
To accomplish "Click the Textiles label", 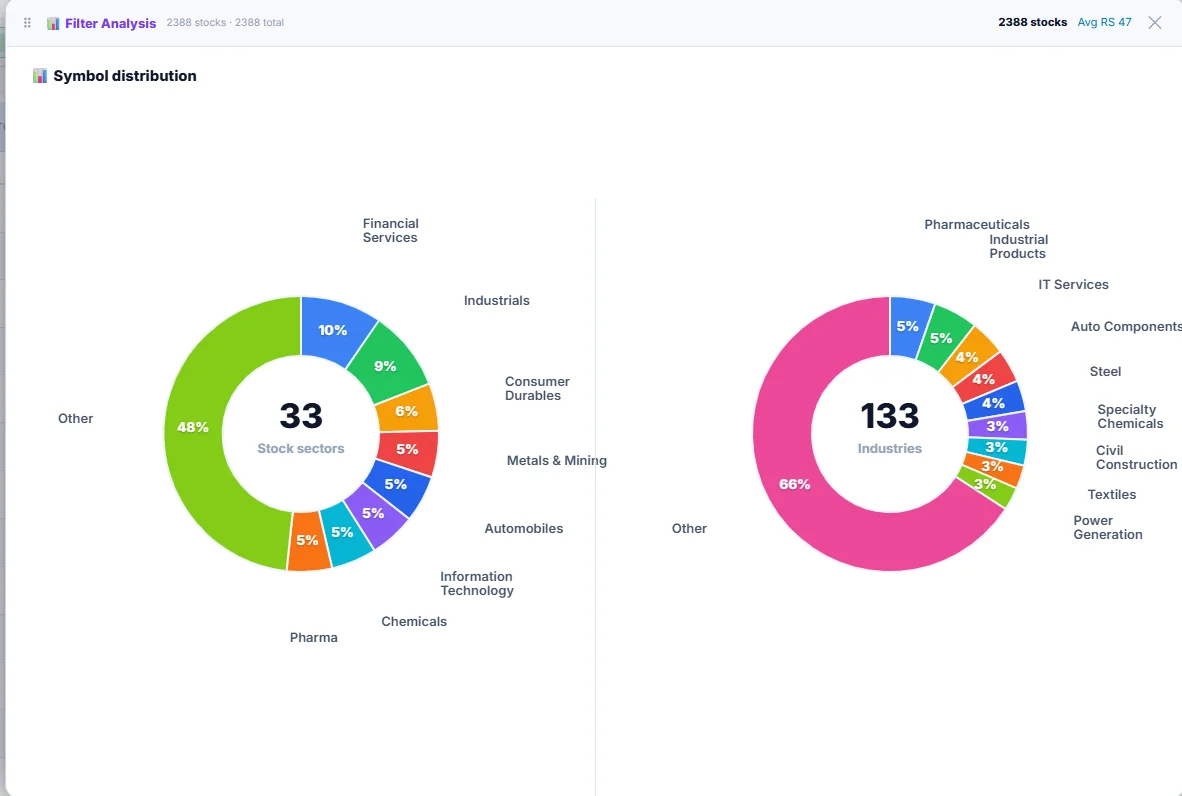I will 1111,494.
